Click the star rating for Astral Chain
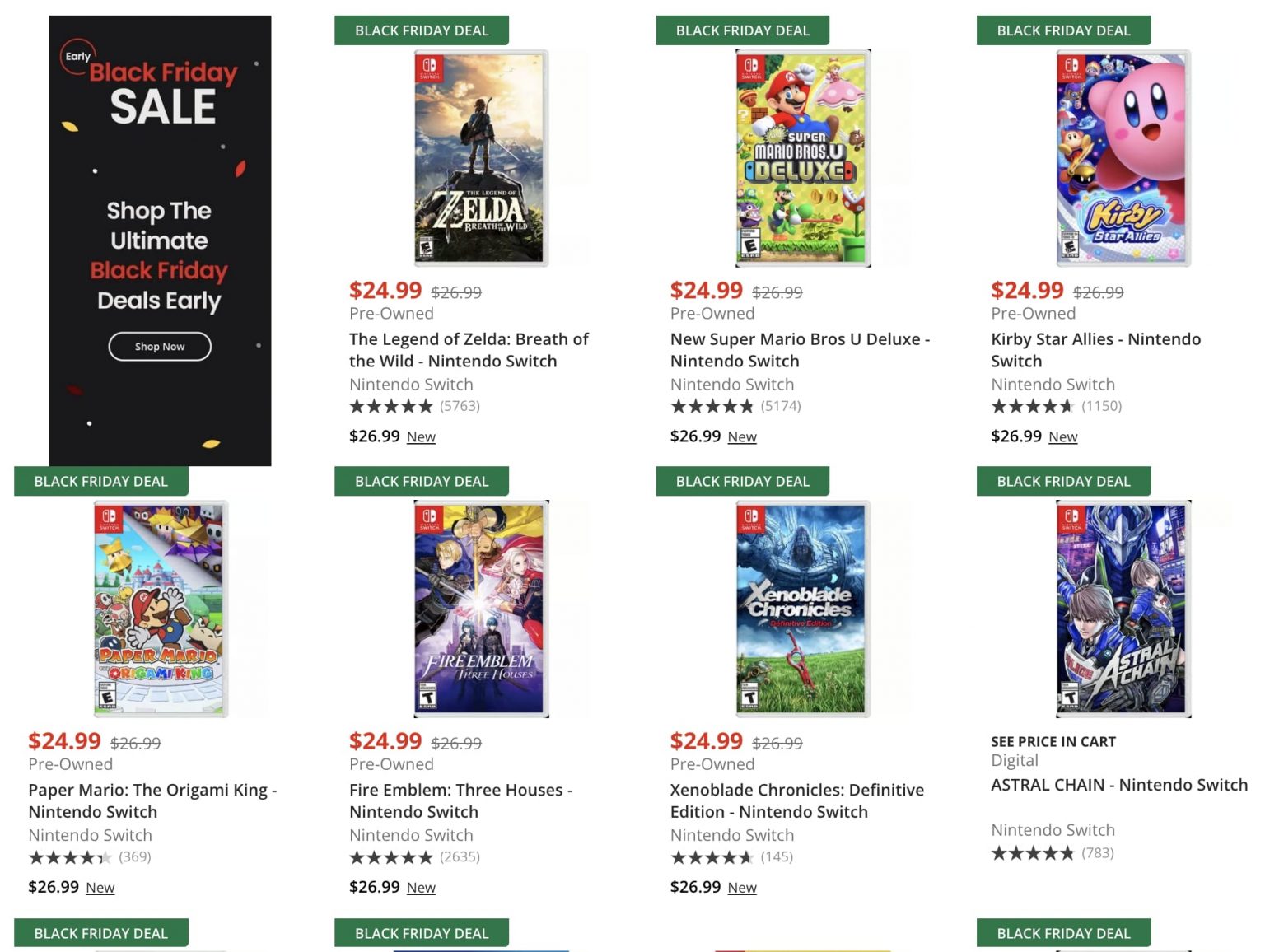Image resolution: width=1265 pixels, height=952 pixels. (x=1033, y=853)
